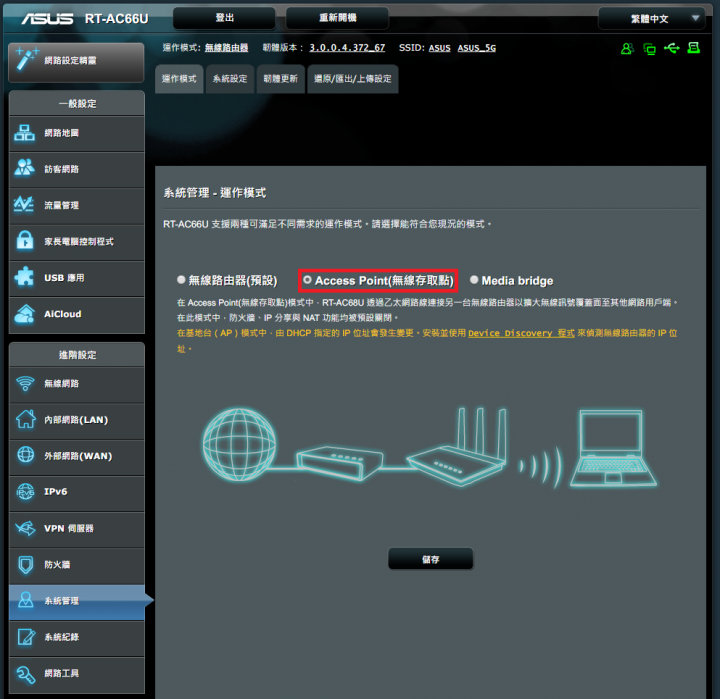Select the Wireless Router (無線路由器) radio button

tap(181, 279)
